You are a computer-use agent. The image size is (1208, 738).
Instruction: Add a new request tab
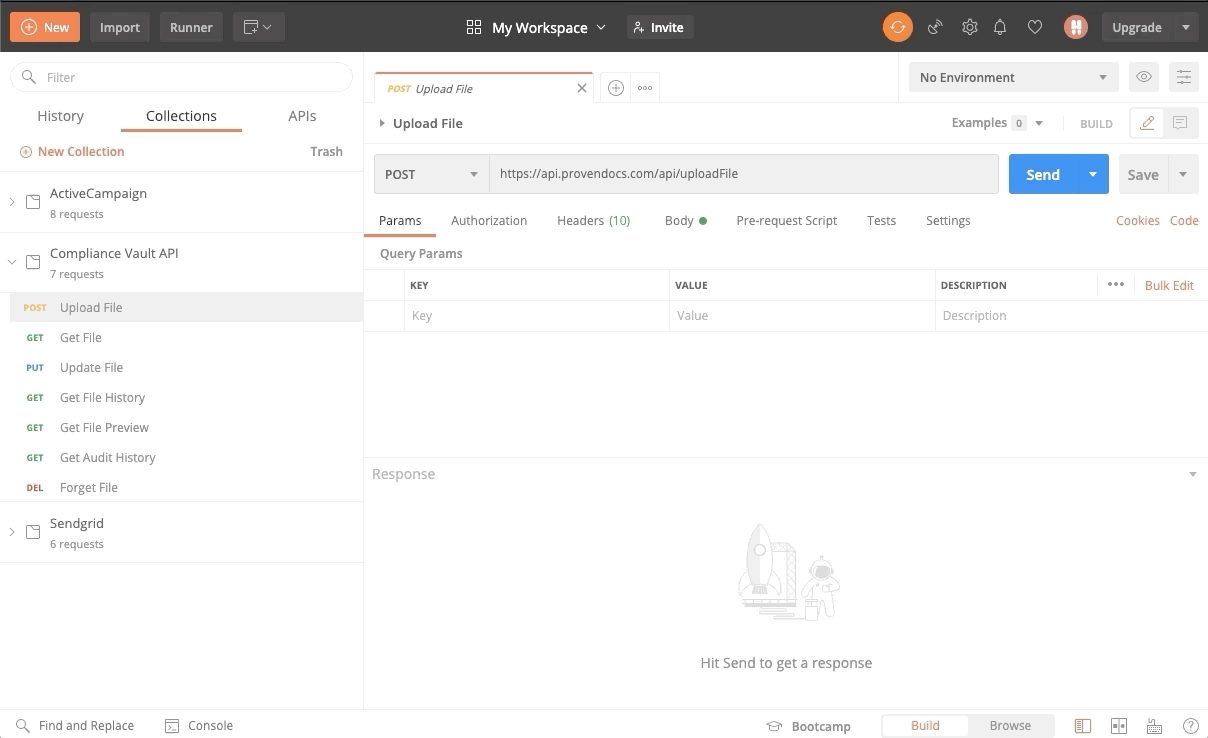616,88
